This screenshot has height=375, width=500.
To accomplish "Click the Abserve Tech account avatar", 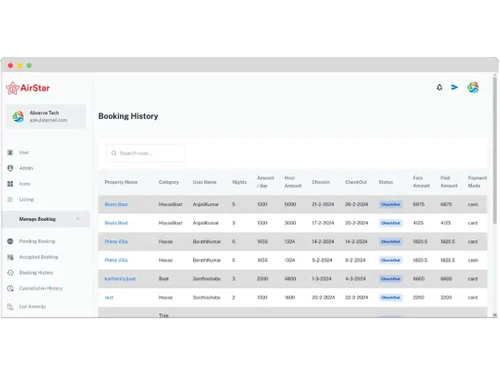I will click(18, 117).
